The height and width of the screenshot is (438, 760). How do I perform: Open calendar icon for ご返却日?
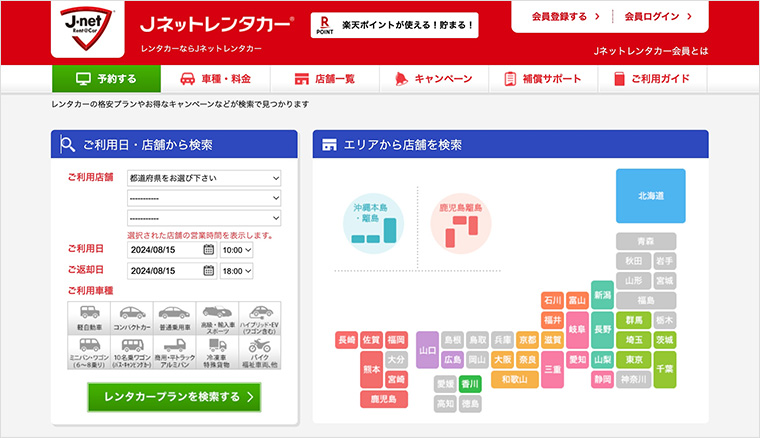point(208,270)
